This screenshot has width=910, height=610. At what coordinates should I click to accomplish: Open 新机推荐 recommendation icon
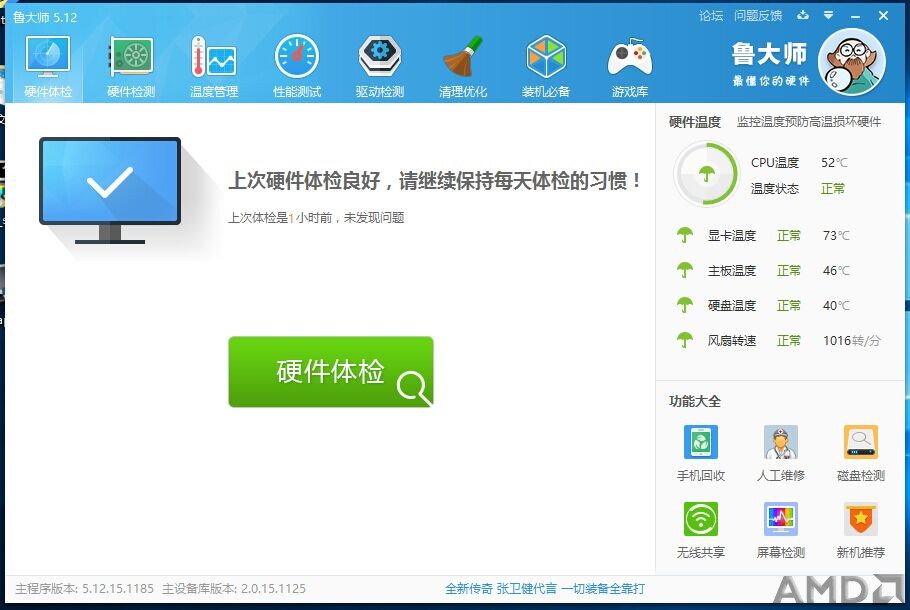pyautogui.click(x=861, y=519)
